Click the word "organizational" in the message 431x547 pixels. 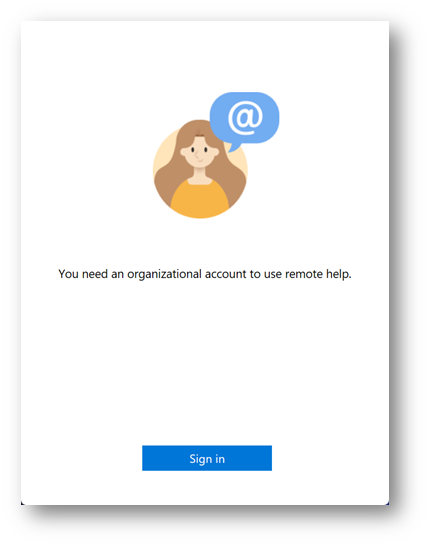(x=164, y=274)
